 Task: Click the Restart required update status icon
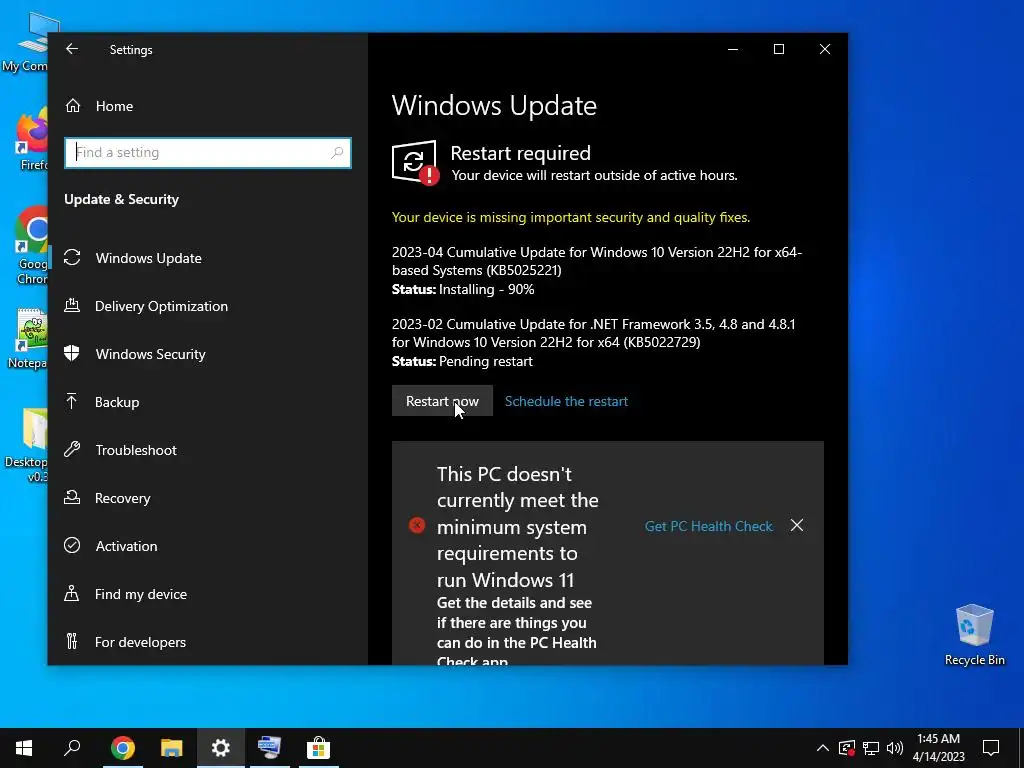click(415, 162)
